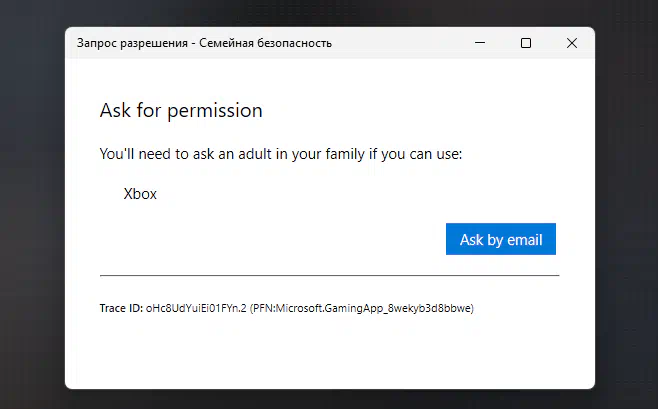Click the "You'll need to ask an adult" sentence
Screen dimensions: 658x409
[281, 154]
